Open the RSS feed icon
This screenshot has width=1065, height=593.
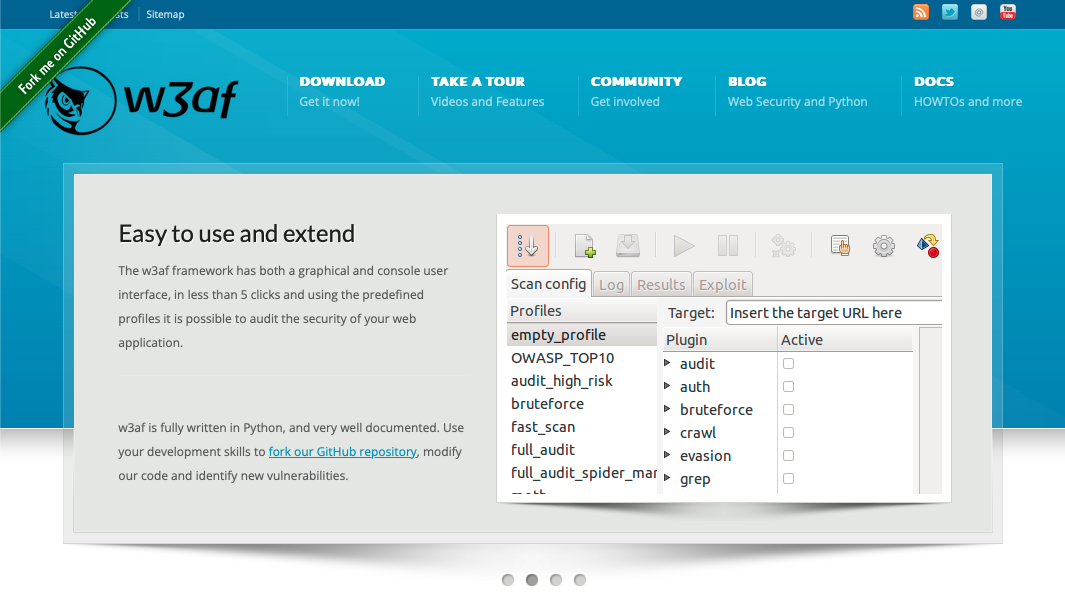(x=921, y=12)
